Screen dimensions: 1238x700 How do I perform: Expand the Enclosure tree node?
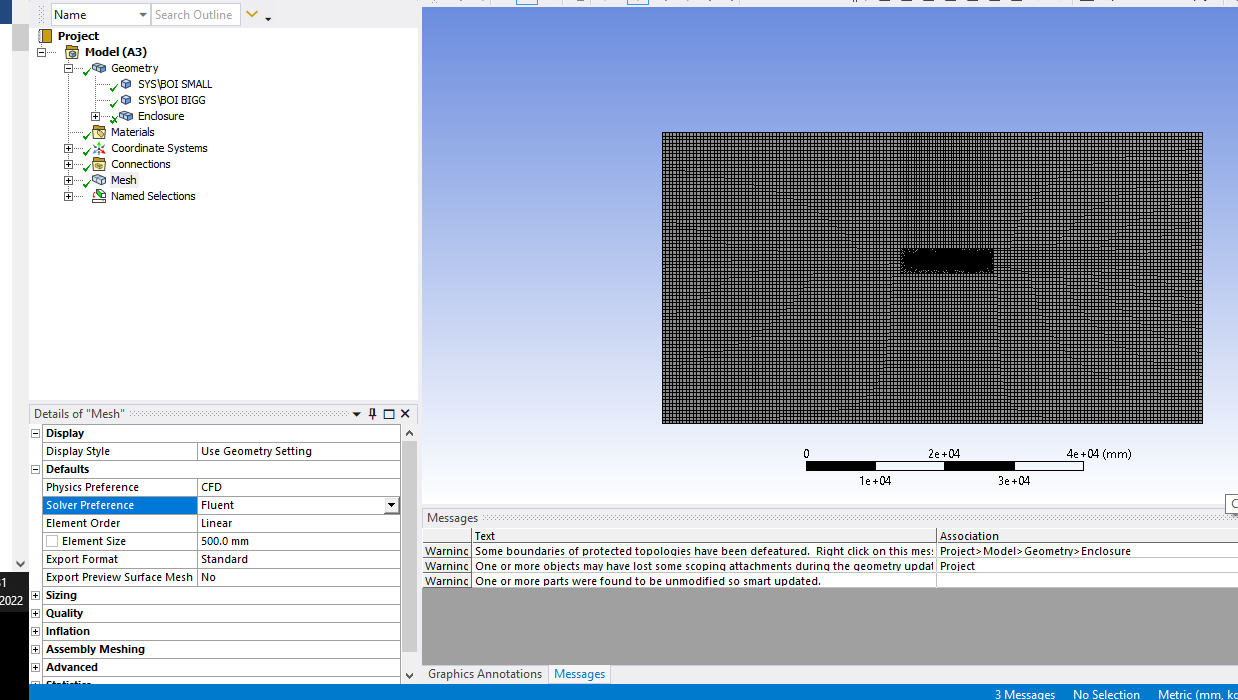[95, 116]
